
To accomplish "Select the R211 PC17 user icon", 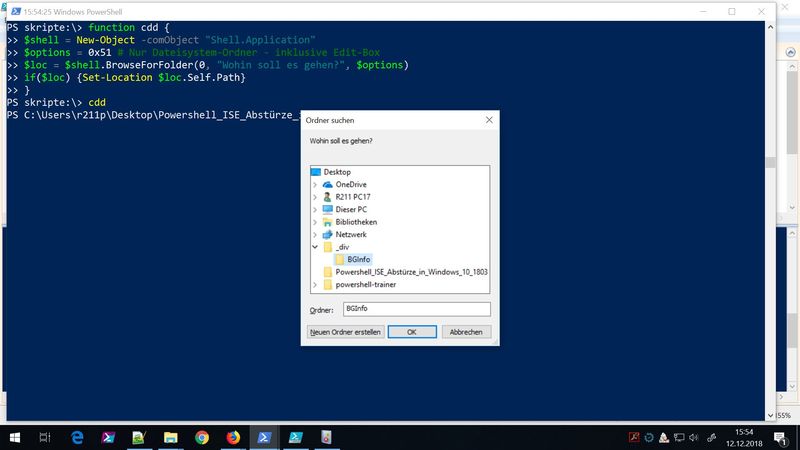I will click(x=328, y=197).
